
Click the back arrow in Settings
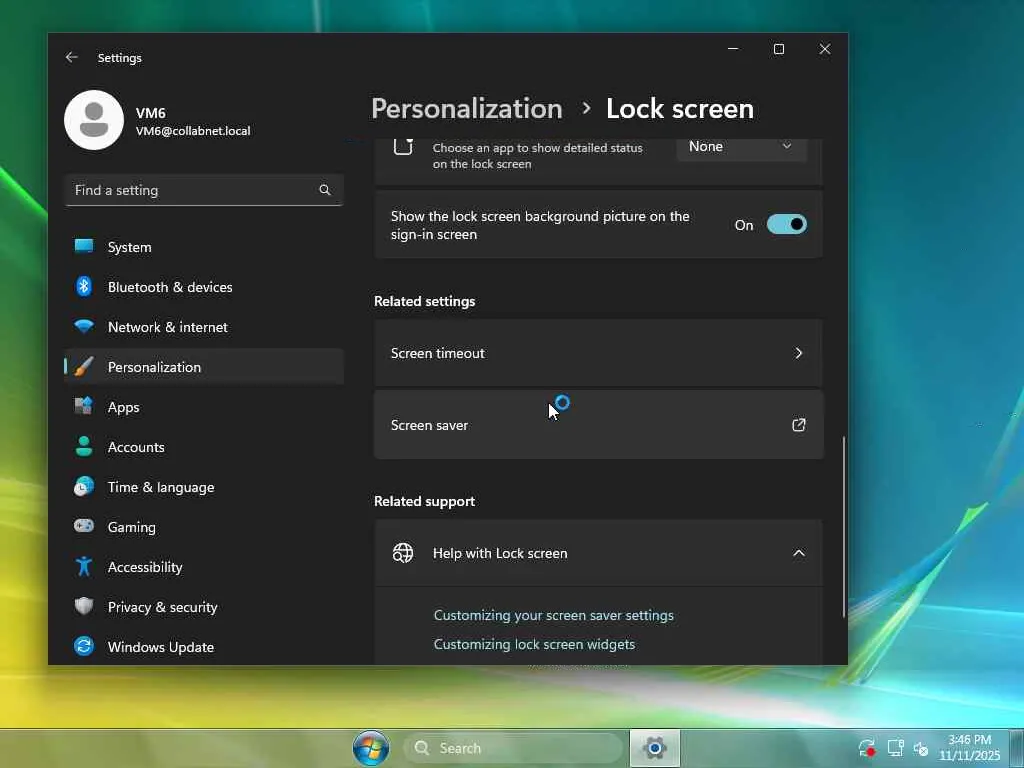click(72, 57)
